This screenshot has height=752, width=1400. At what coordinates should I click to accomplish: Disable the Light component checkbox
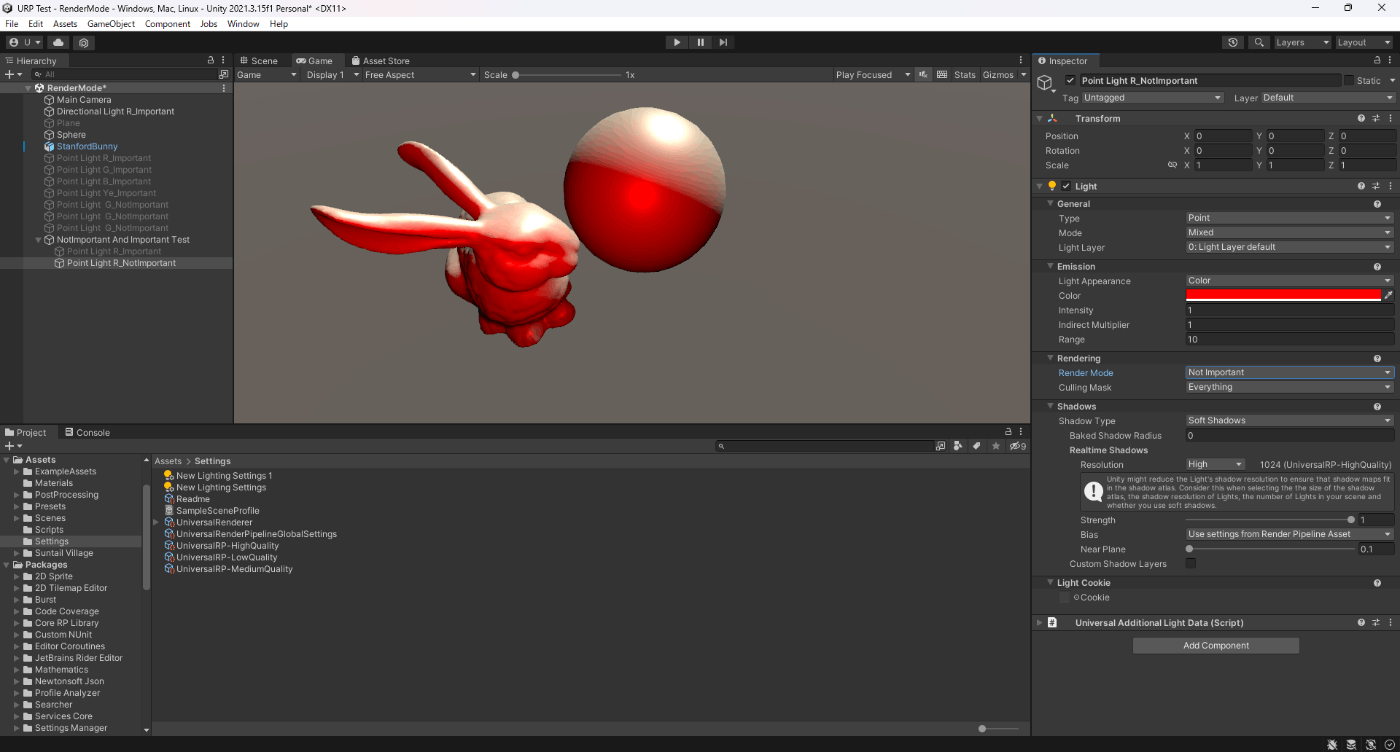click(1066, 186)
